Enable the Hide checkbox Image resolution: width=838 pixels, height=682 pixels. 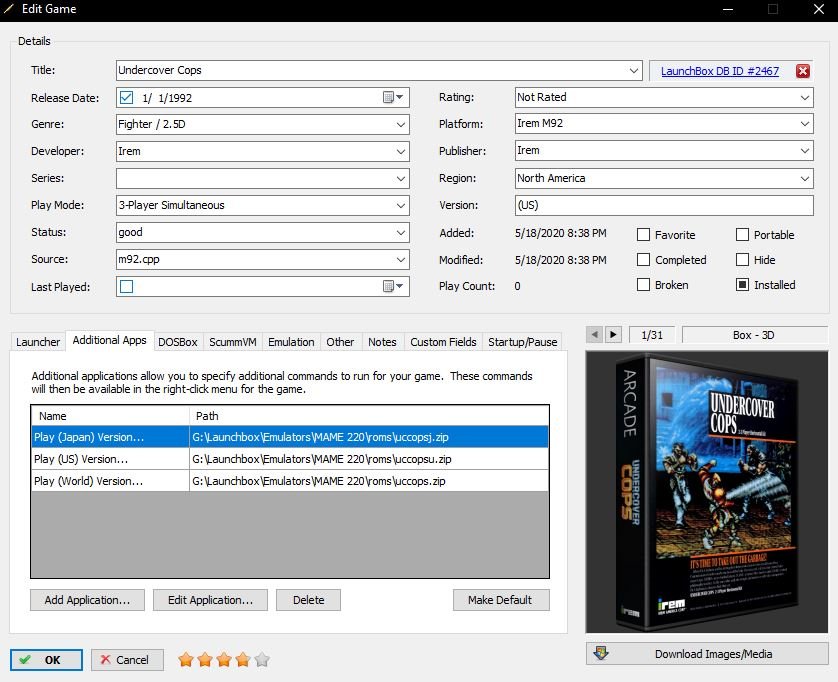tap(742, 260)
